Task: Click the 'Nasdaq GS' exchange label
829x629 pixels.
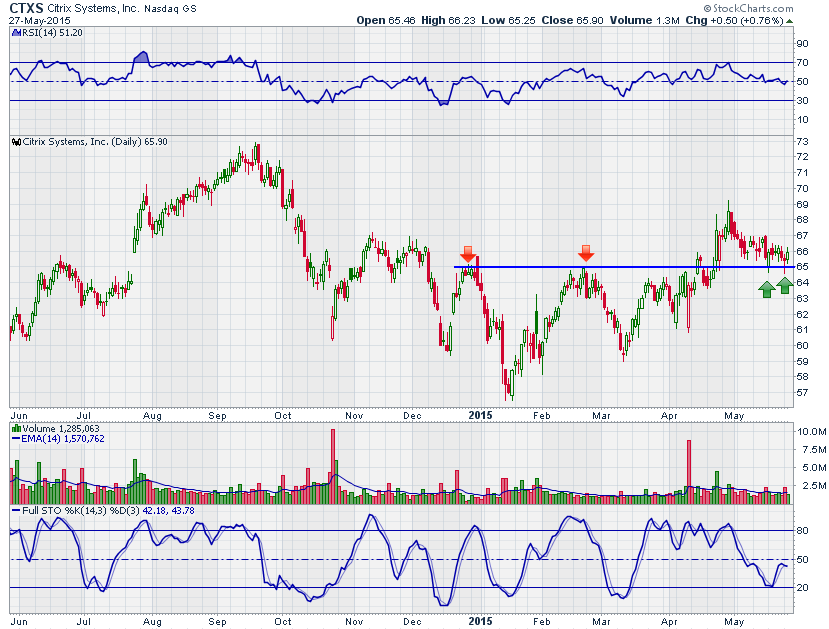Action: pos(170,9)
